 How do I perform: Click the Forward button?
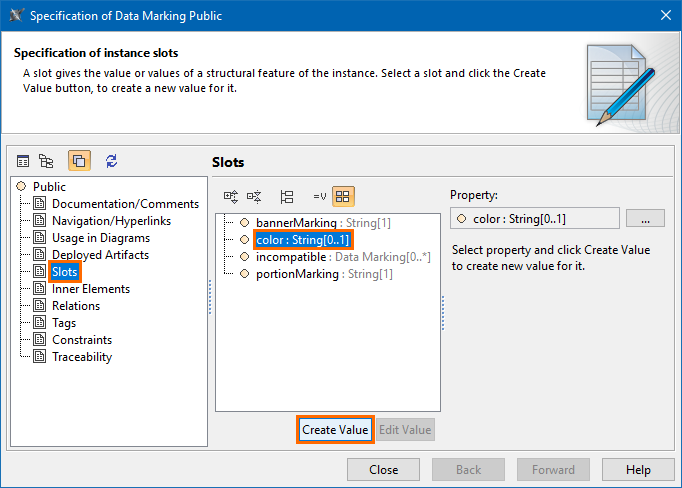coord(553,470)
